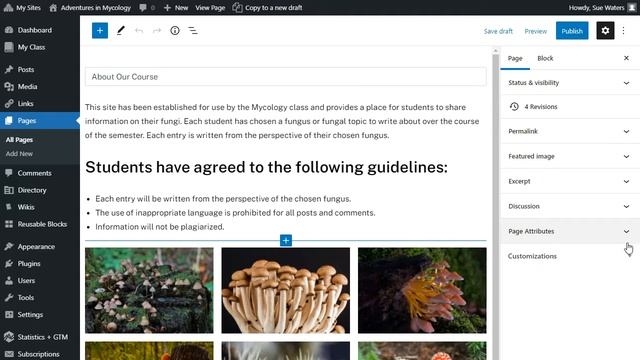Click Howdy, Sue Waters account menu

point(602,7)
